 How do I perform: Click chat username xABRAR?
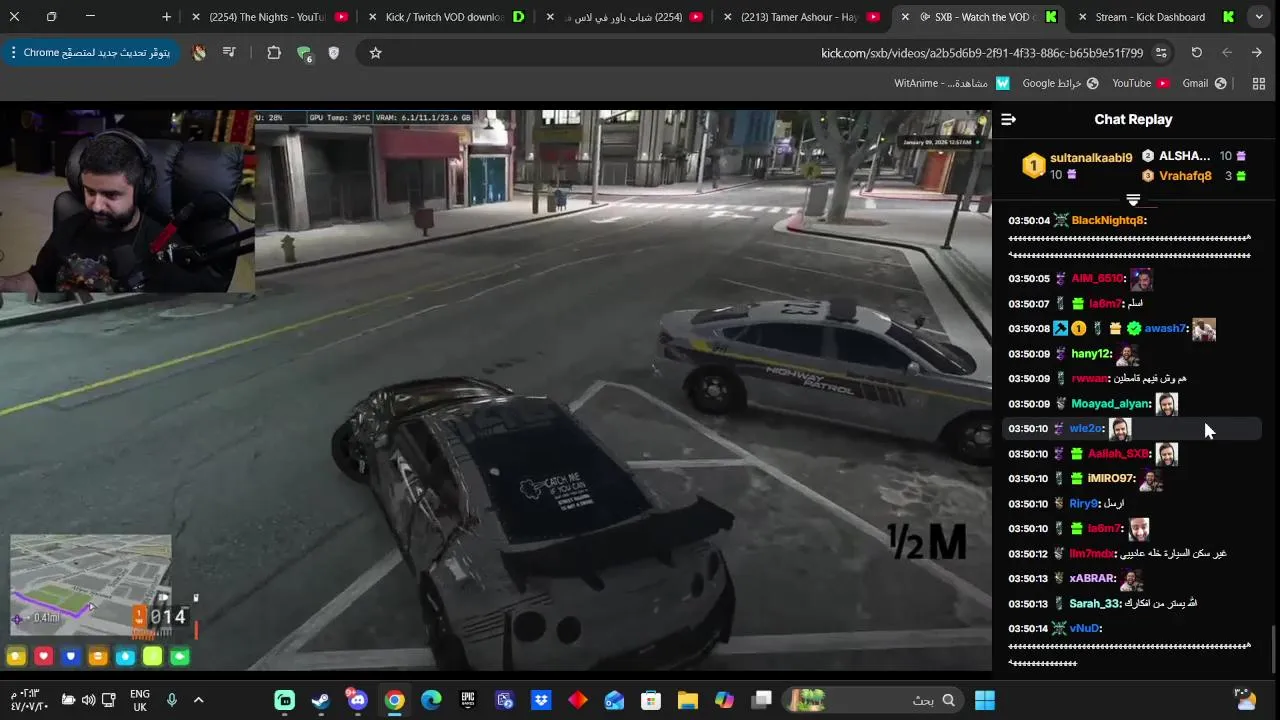coord(1092,578)
